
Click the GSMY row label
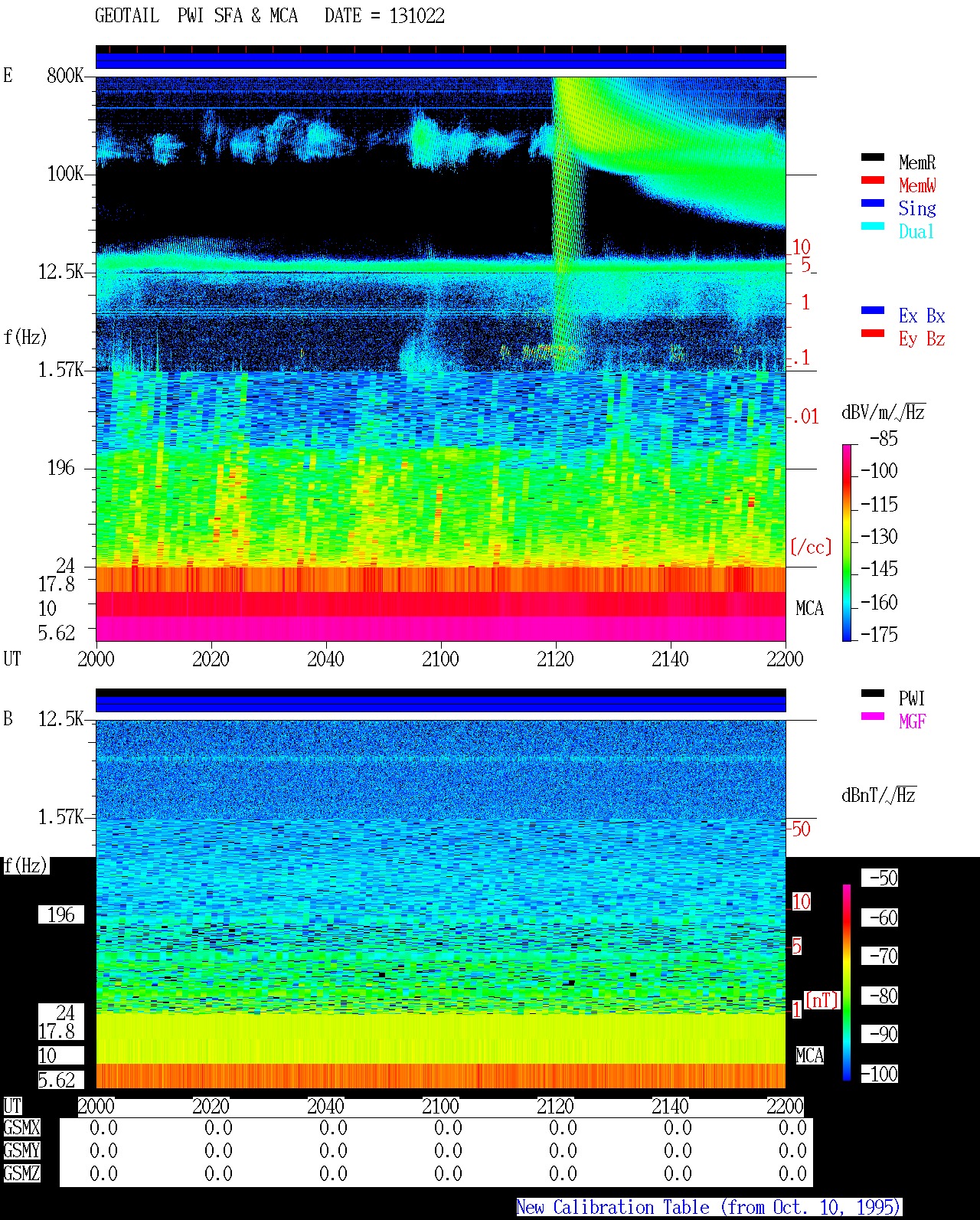(x=21, y=1151)
